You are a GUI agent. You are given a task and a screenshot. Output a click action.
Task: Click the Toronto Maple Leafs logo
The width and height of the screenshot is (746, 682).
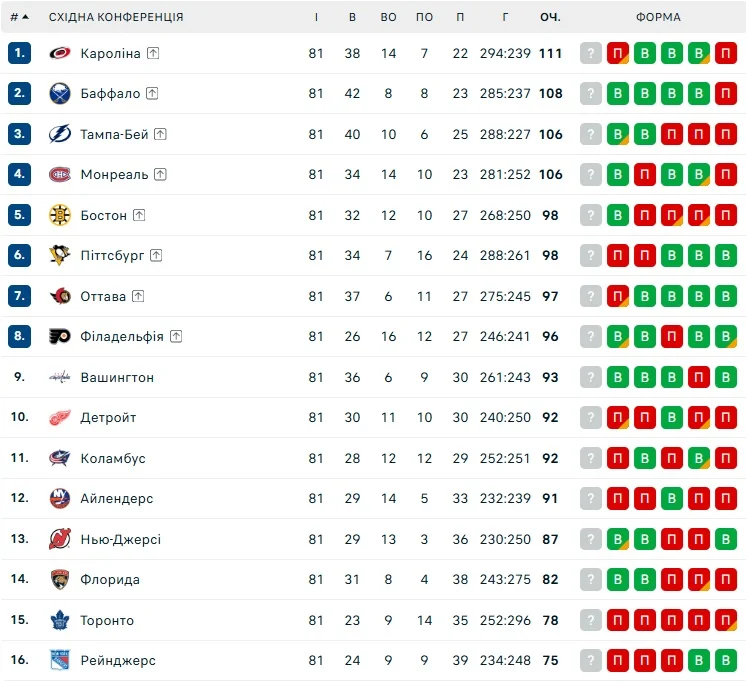coord(60,620)
